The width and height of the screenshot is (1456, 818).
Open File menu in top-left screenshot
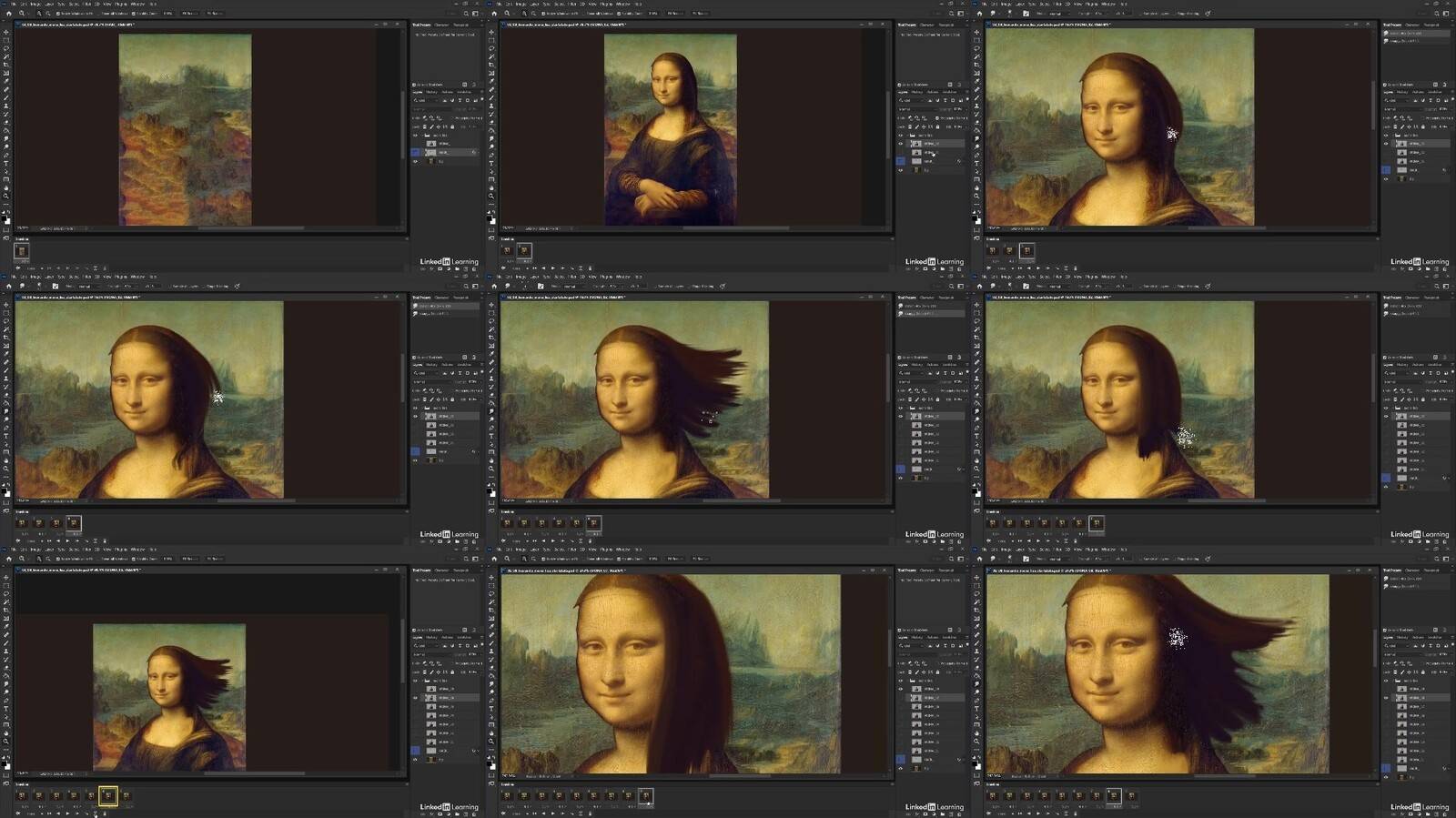click(x=14, y=4)
